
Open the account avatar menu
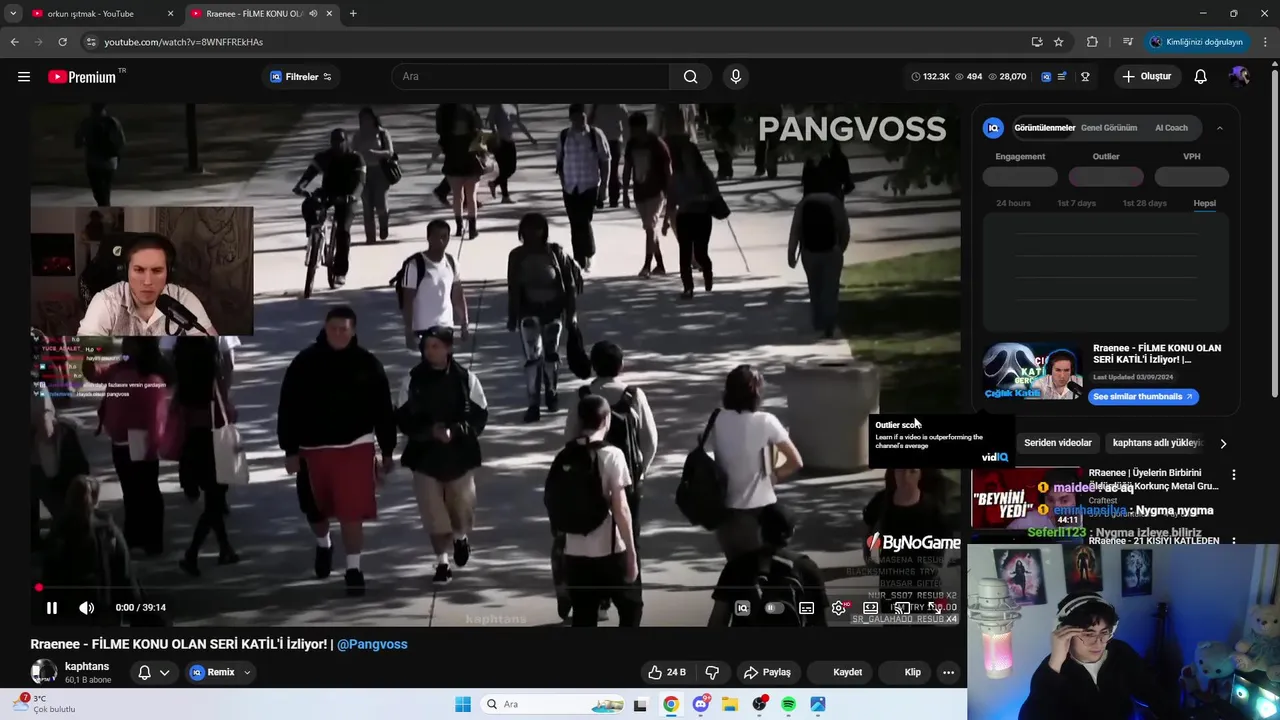[1239, 77]
